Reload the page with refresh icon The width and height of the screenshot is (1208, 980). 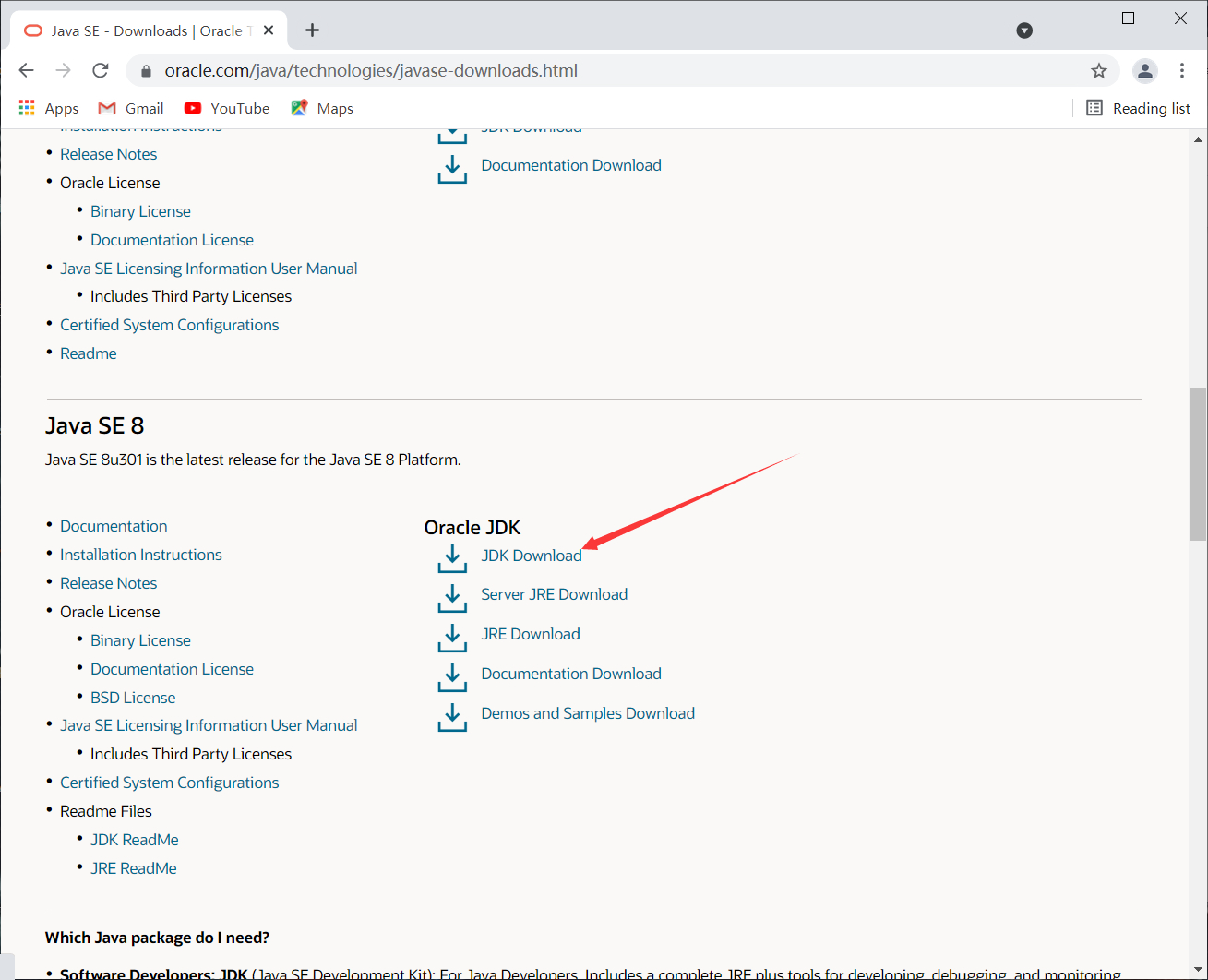[101, 71]
